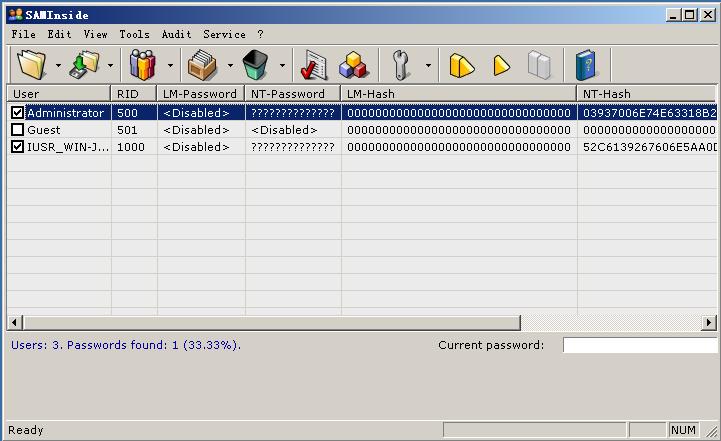Click Administrator's LM-Password <Disabled> cell
Screen dimensions: 721x441
[196, 113]
